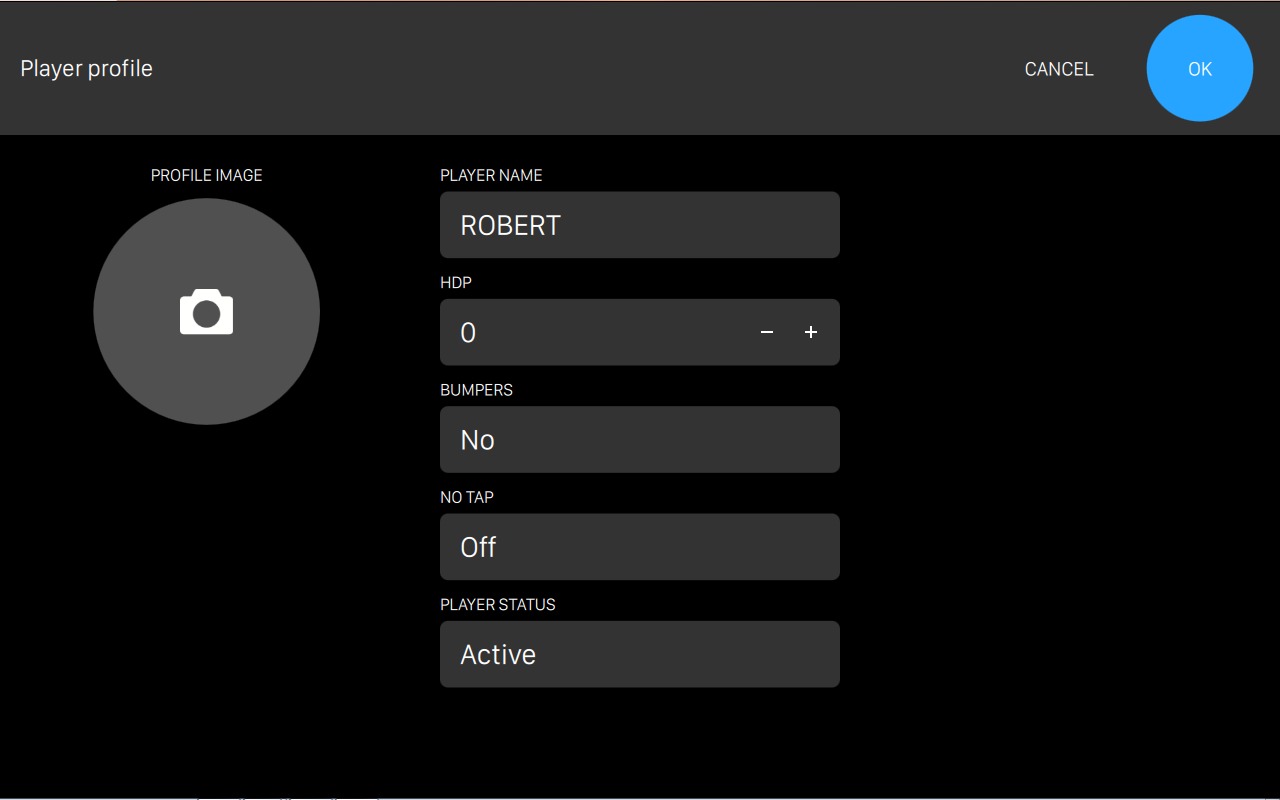Cancel the player profile edits
This screenshot has width=1280, height=800.
(x=1059, y=69)
